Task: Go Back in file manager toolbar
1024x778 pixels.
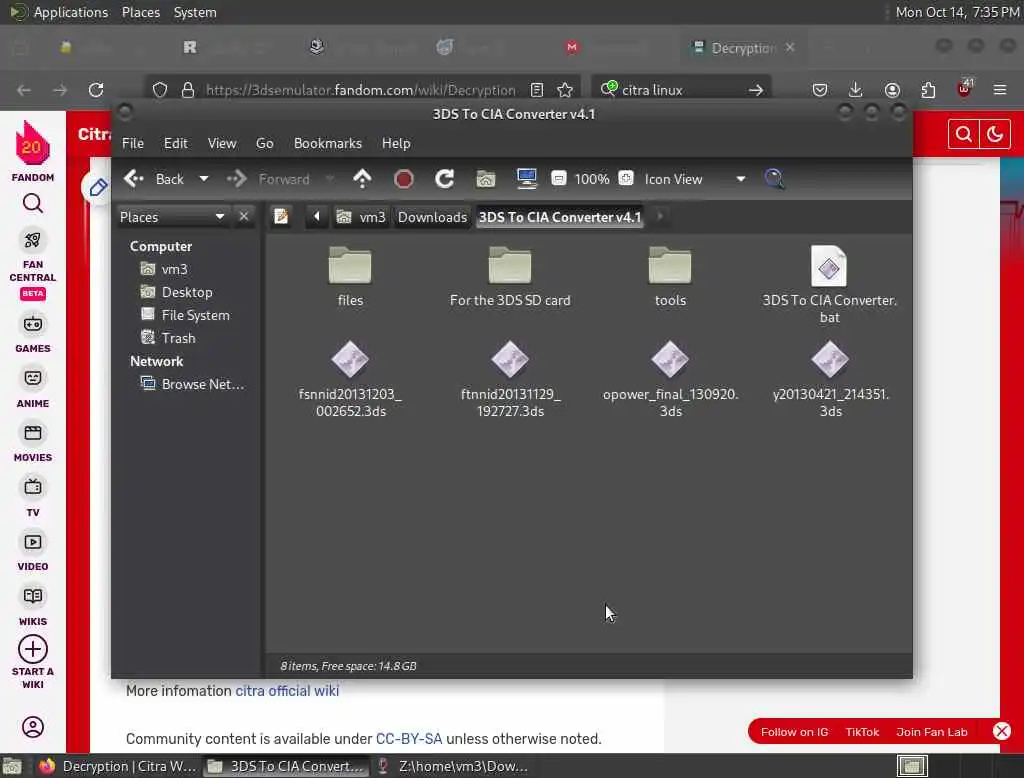Action: coord(154,179)
